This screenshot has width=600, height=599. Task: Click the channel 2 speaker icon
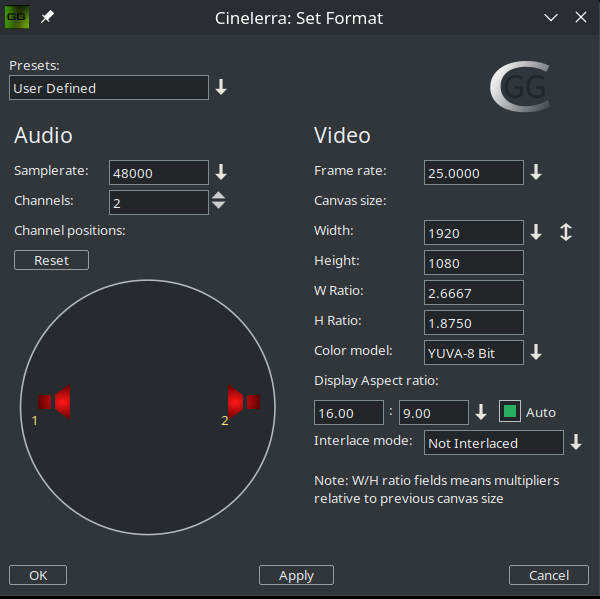pos(243,401)
